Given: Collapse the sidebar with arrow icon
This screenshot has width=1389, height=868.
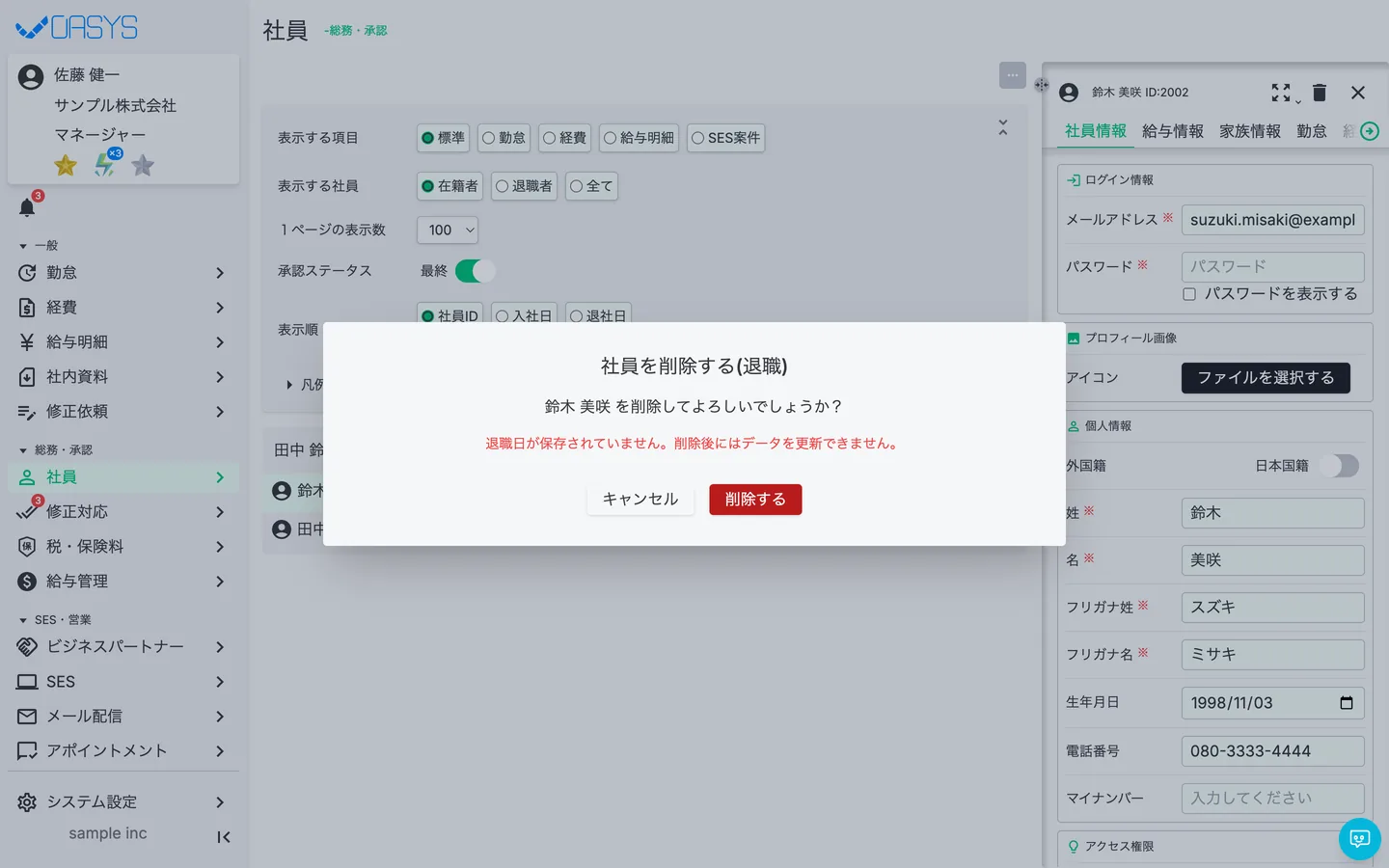Looking at the screenshot, I should [224, 837].
